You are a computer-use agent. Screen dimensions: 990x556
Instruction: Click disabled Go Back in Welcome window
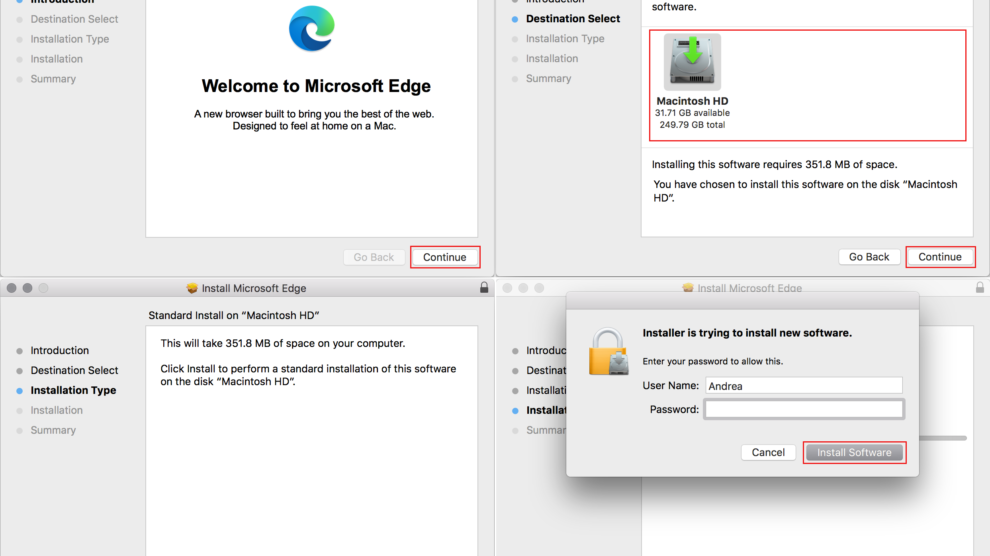[x=374, y=257]
